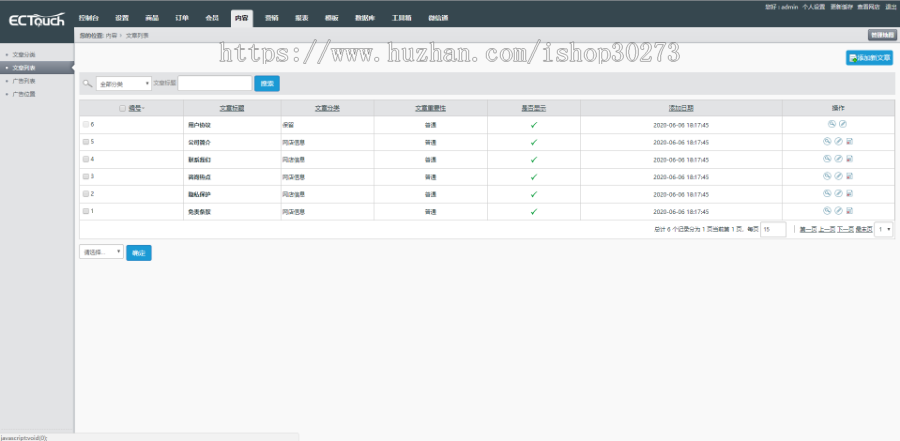Click the article title input field
Image resolution: width=900 pixels, height=441 pixels.
click(215, 84)
